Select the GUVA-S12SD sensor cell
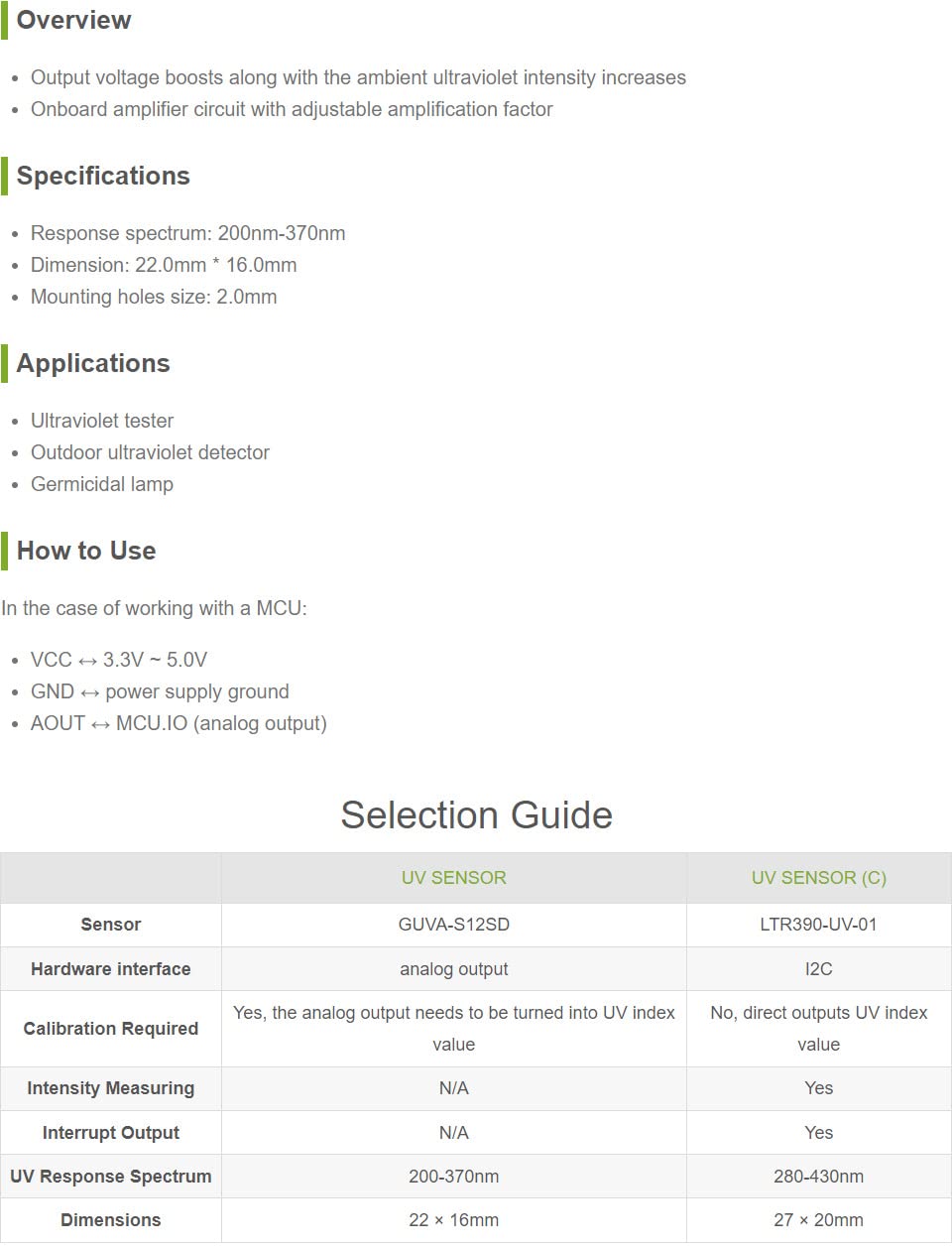The height and width of the screenshot is (1248, 952). (x=453, y=925)
